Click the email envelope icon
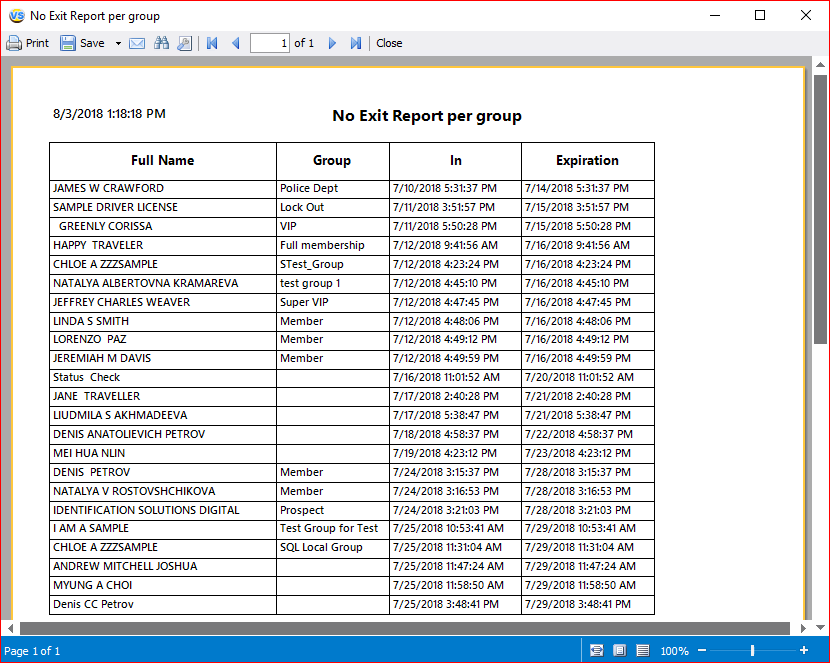The height and width of the screenshot is (663, 830). (137, 43)
